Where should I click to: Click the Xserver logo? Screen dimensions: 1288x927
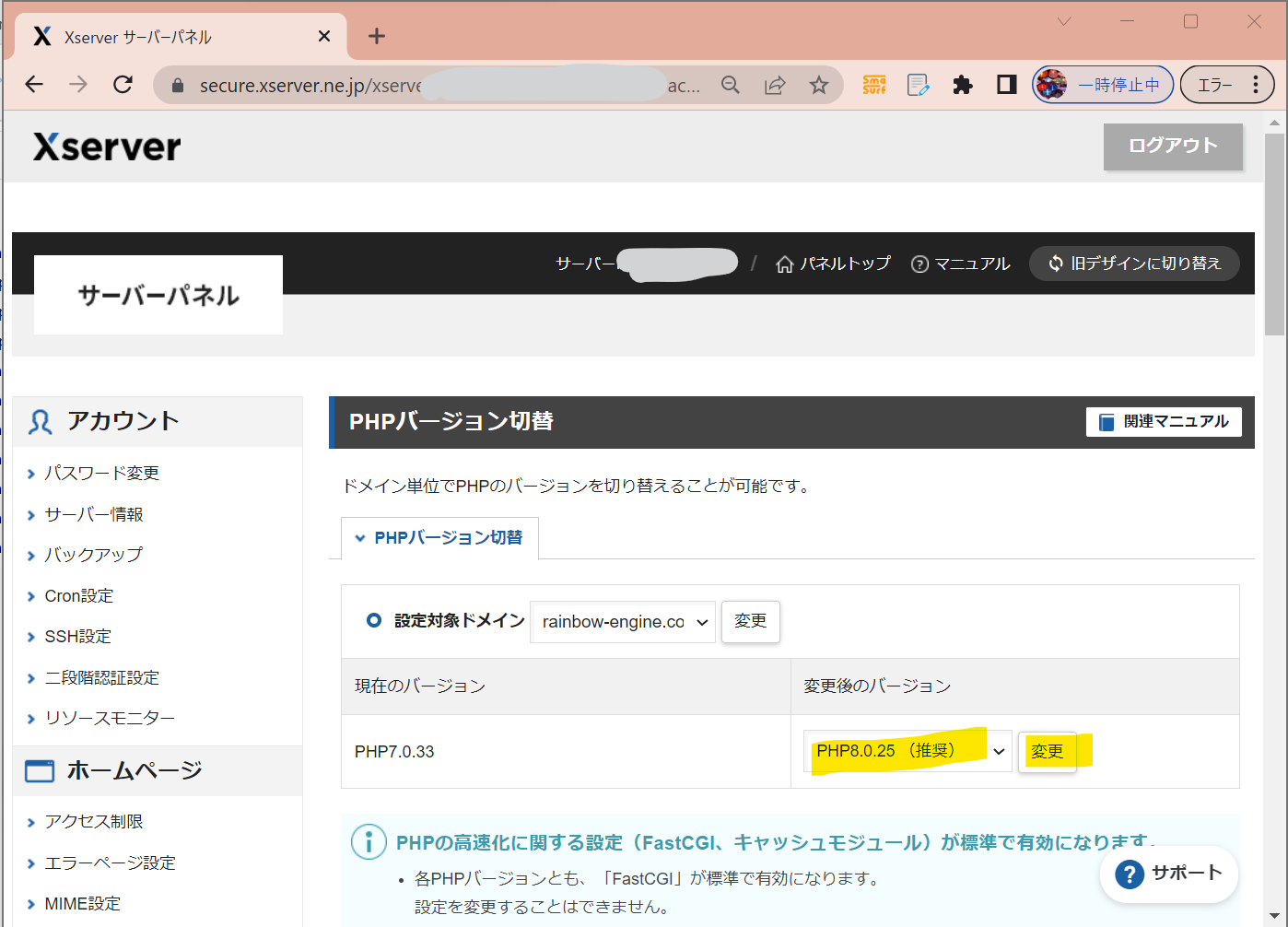107,147
